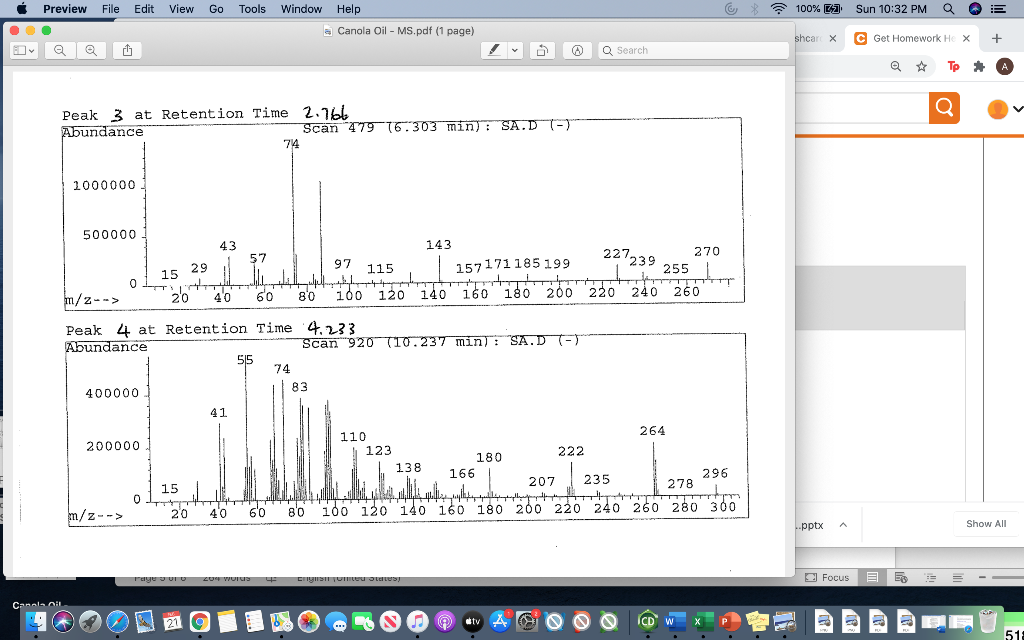This screenshot has height=640, width=1024.
Task: Click the Share icon in Preview toolbar
Action: pos(126,50)
